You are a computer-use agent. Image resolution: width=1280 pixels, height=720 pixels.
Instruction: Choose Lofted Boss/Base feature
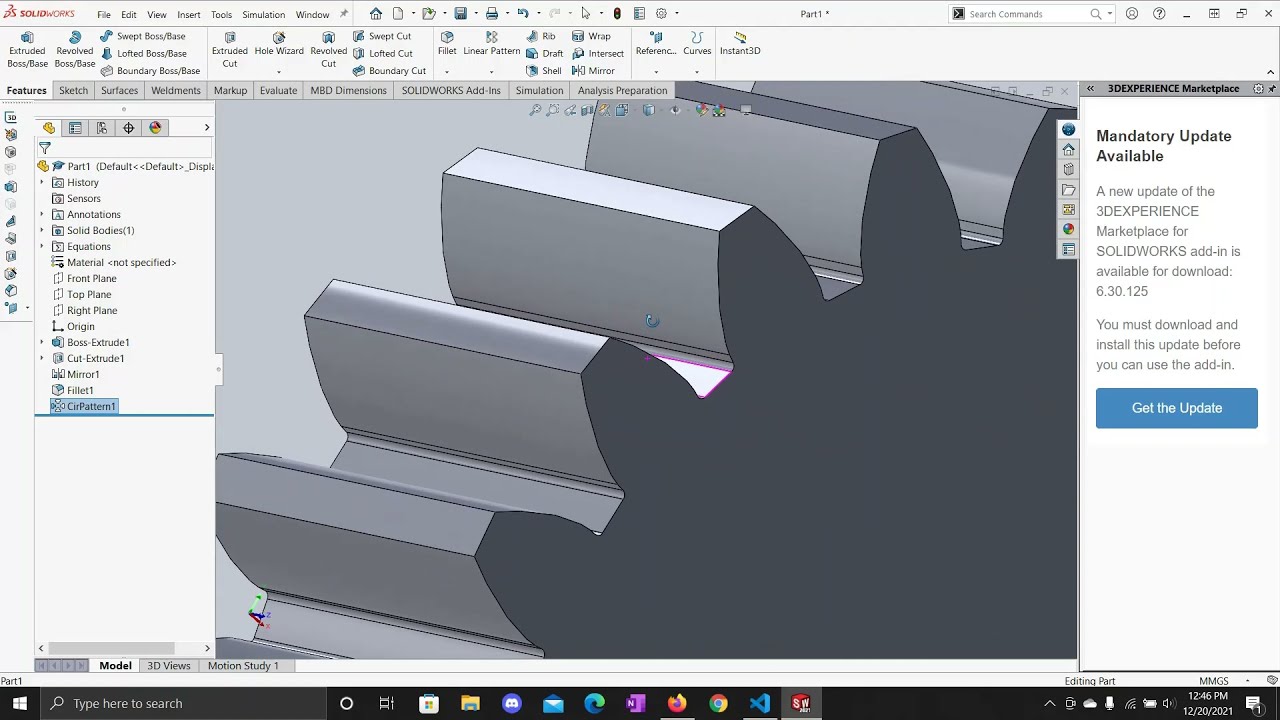click(143, 53)
